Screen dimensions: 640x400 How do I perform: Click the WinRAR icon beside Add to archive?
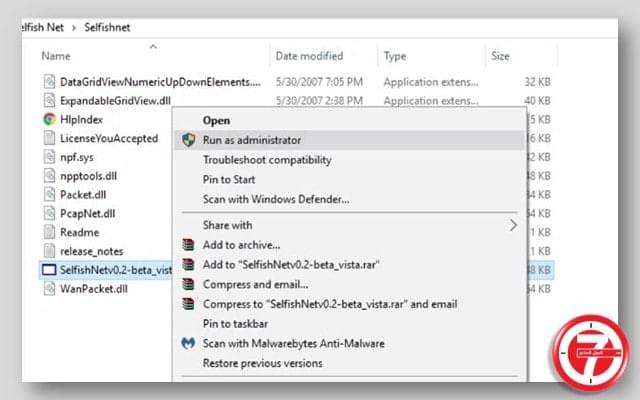(x=187, y=245)
